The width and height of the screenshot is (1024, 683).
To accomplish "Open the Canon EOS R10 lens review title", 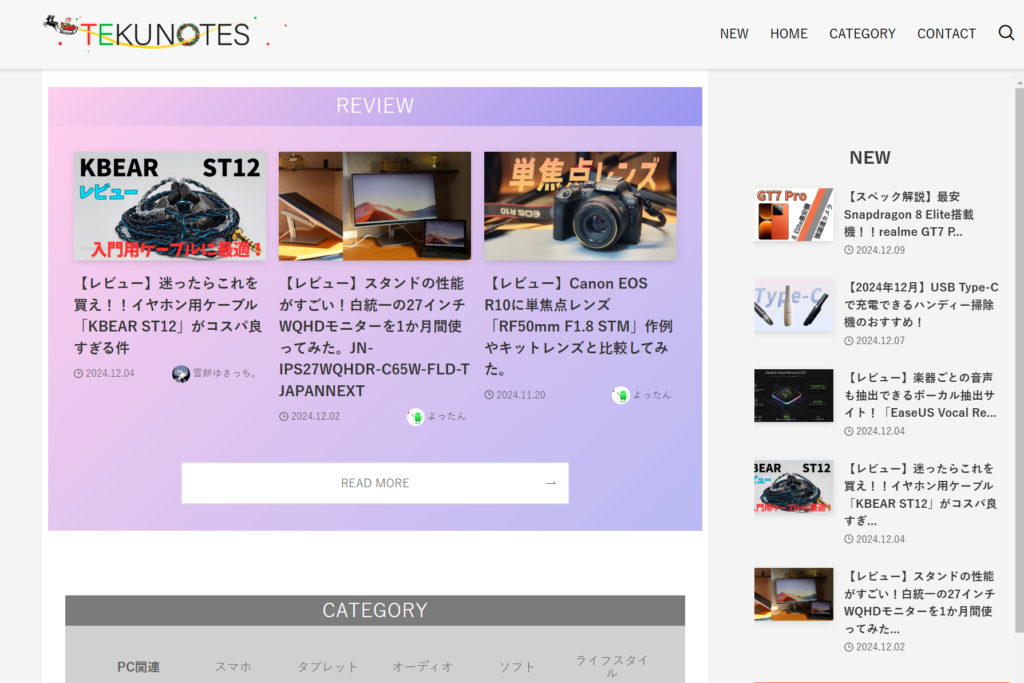I will click(x=579, y=326).
